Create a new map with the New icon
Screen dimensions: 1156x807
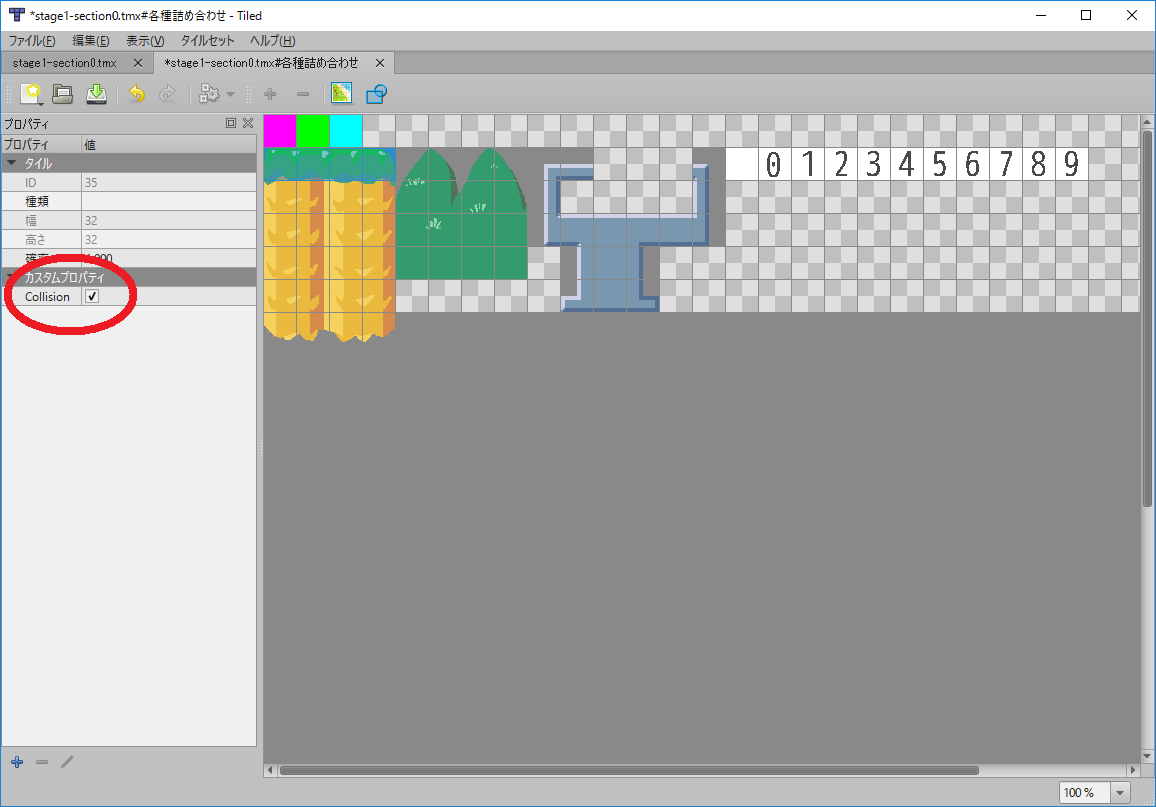(x=31, y=93)
